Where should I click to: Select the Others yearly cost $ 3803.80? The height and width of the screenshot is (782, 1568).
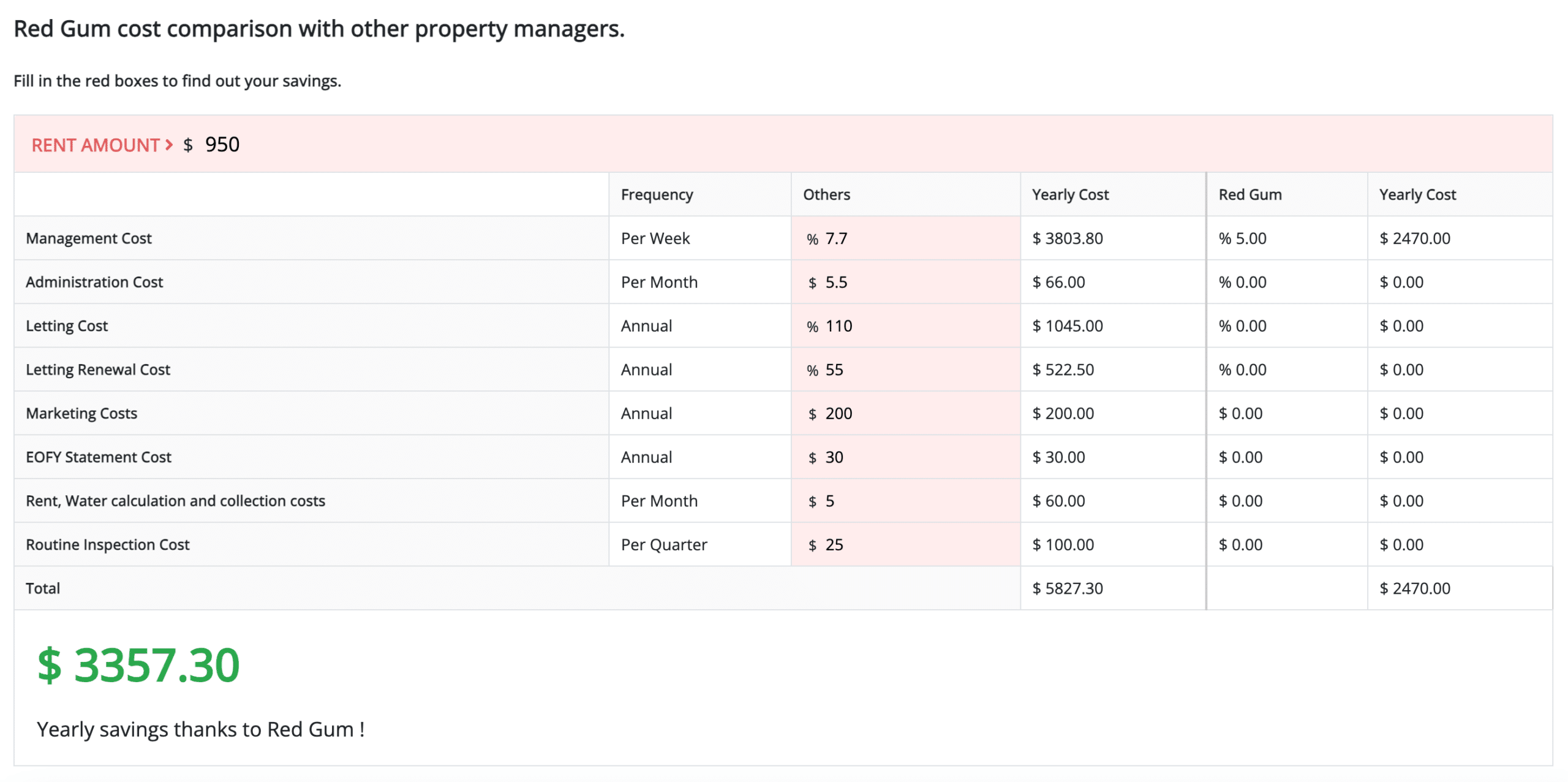1067,238
